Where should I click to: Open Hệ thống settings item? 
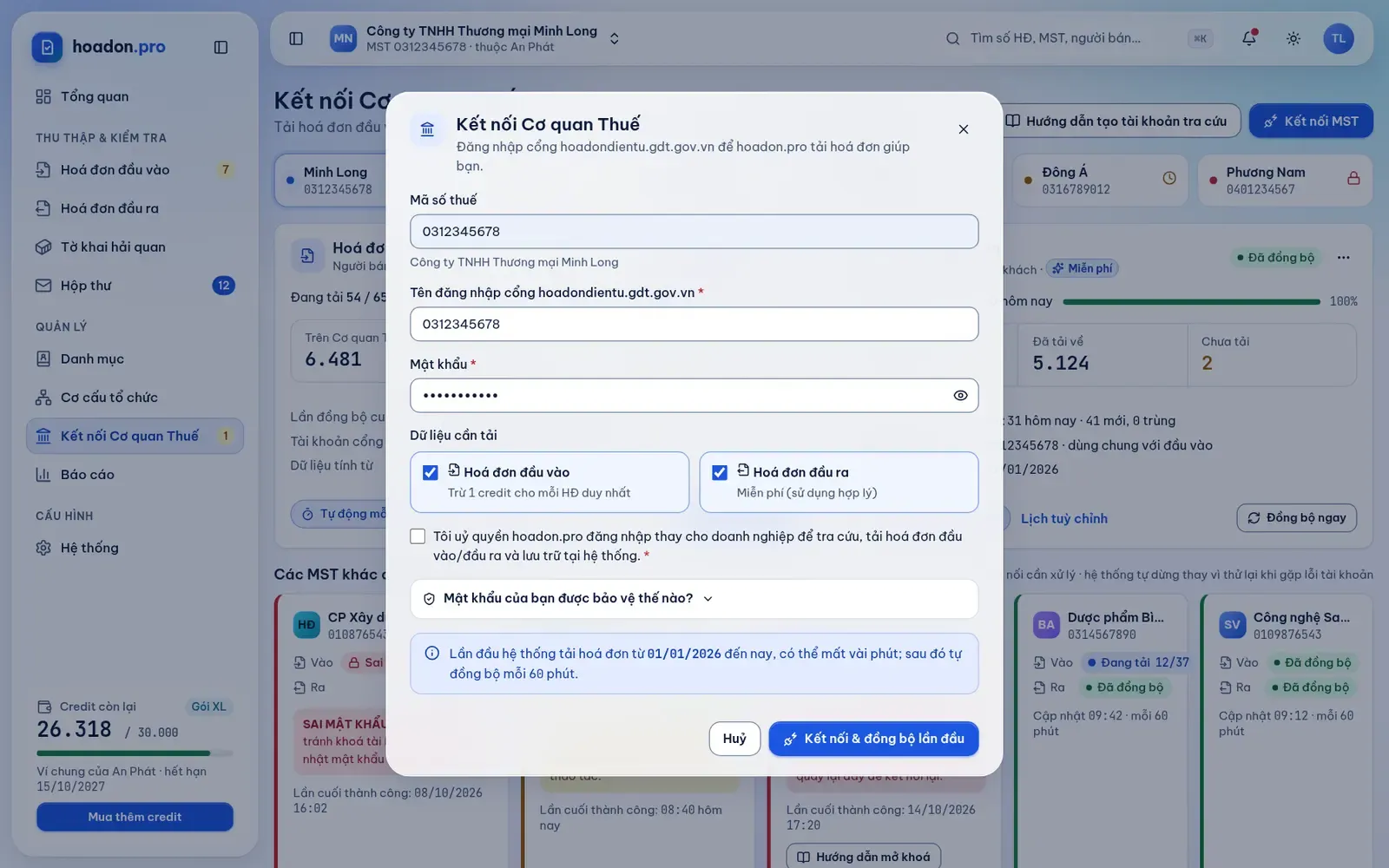135,548
